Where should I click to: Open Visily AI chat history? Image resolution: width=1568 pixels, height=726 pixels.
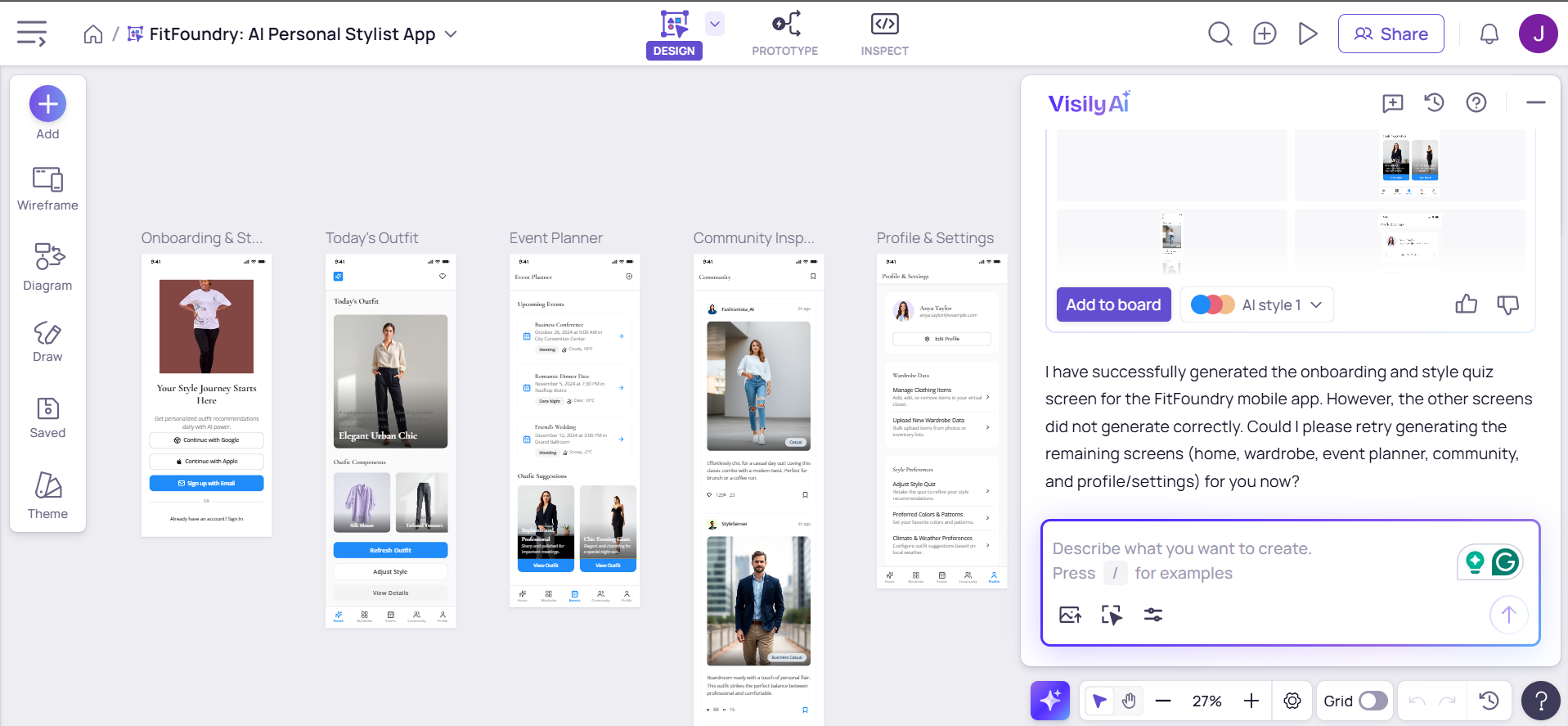point(1434,102)
